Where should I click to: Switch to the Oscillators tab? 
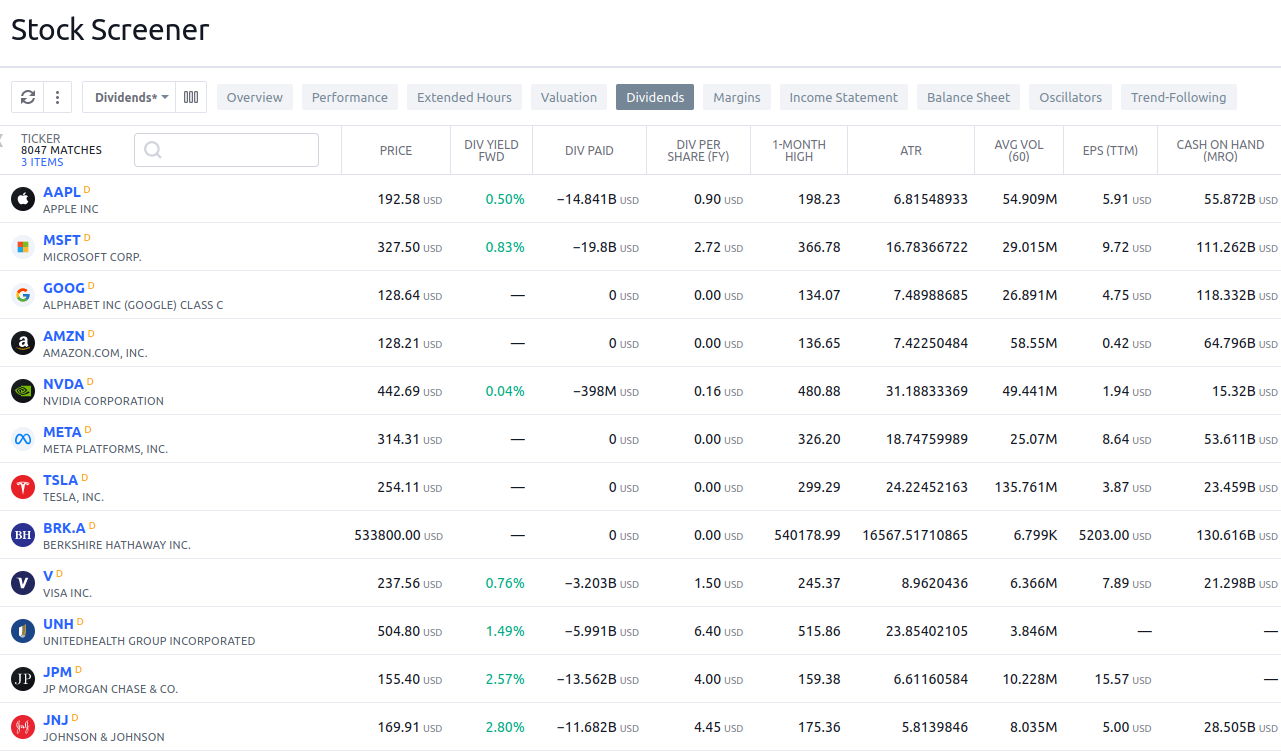pyautogui.click(x=1071, y=97)
